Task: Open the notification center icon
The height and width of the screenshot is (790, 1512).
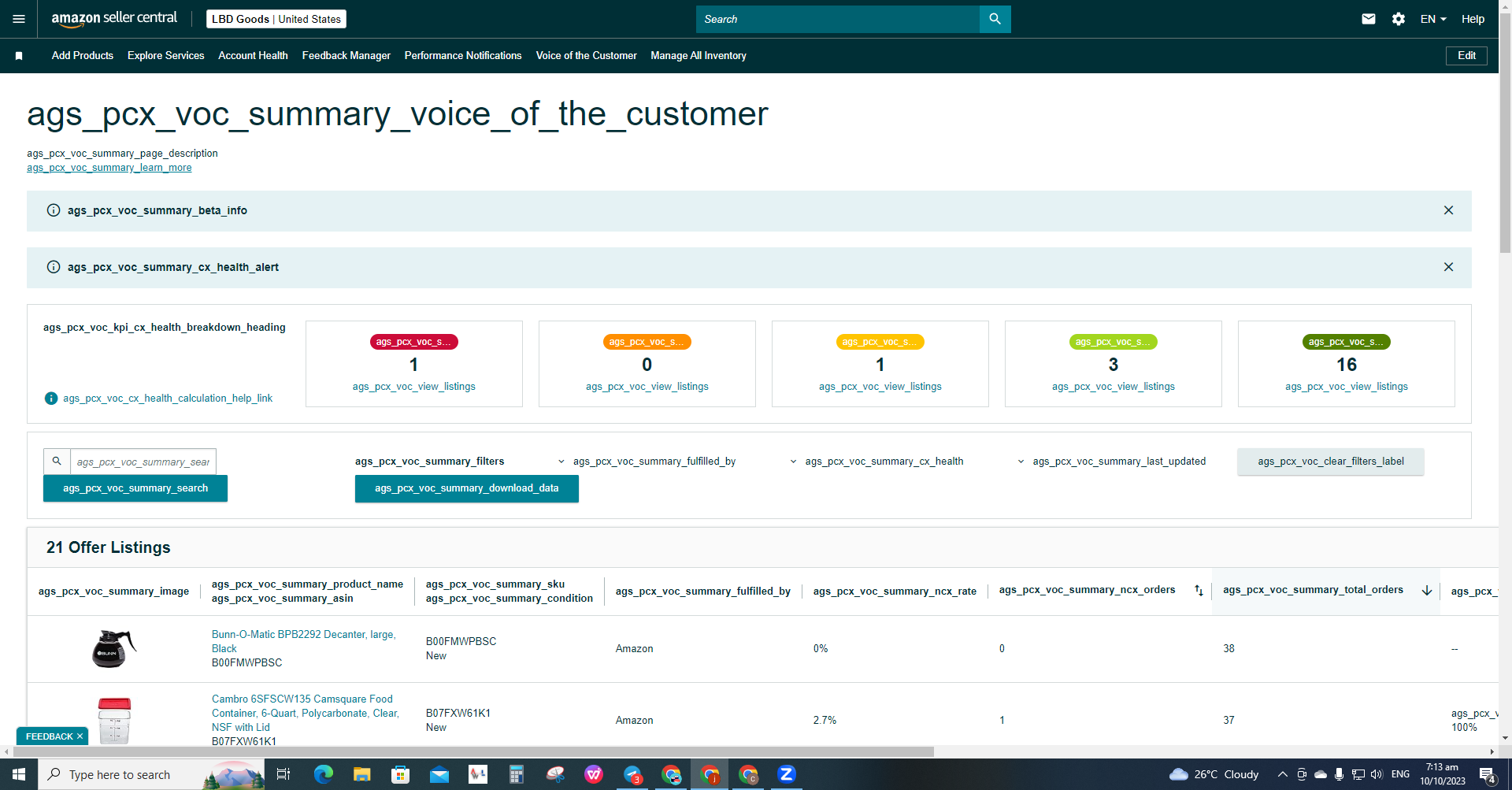Action: (1487, 774)
